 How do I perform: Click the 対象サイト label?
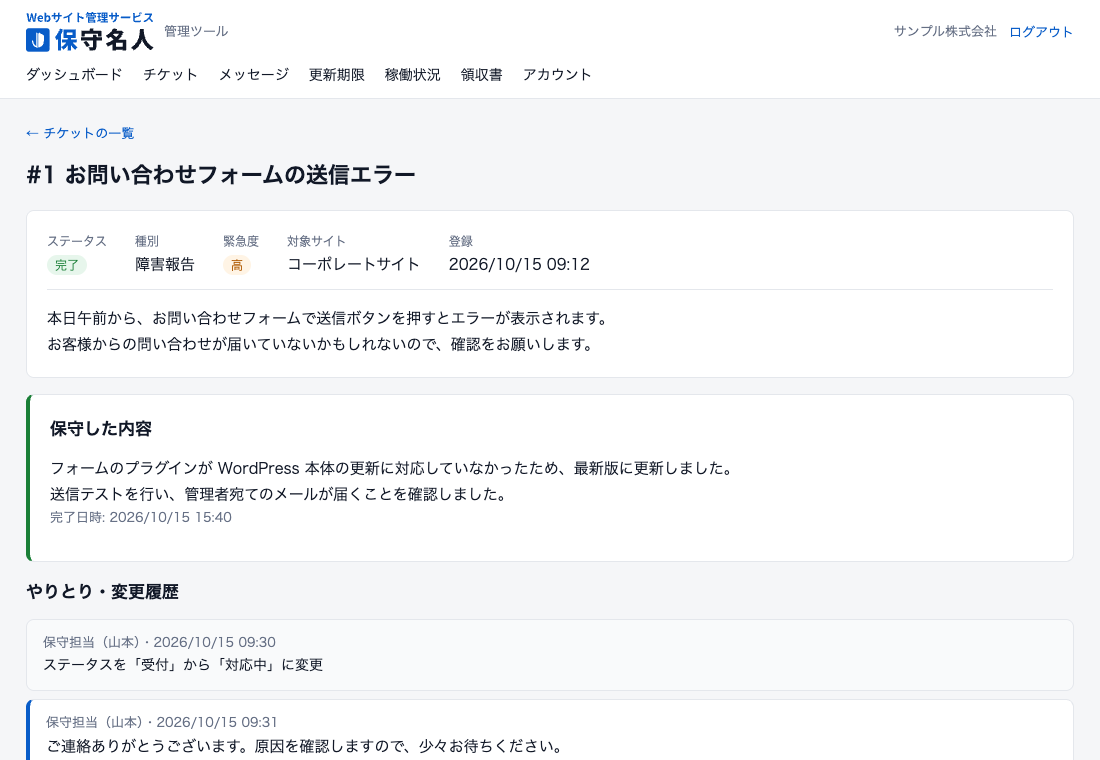[x=316, y=241]
